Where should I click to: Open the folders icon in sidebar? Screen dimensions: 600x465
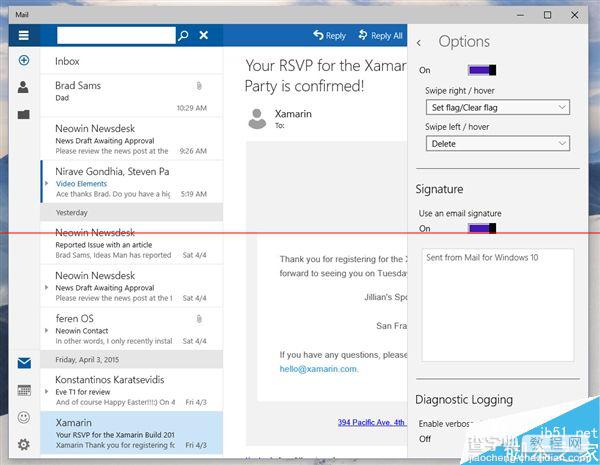click(24, 114)
